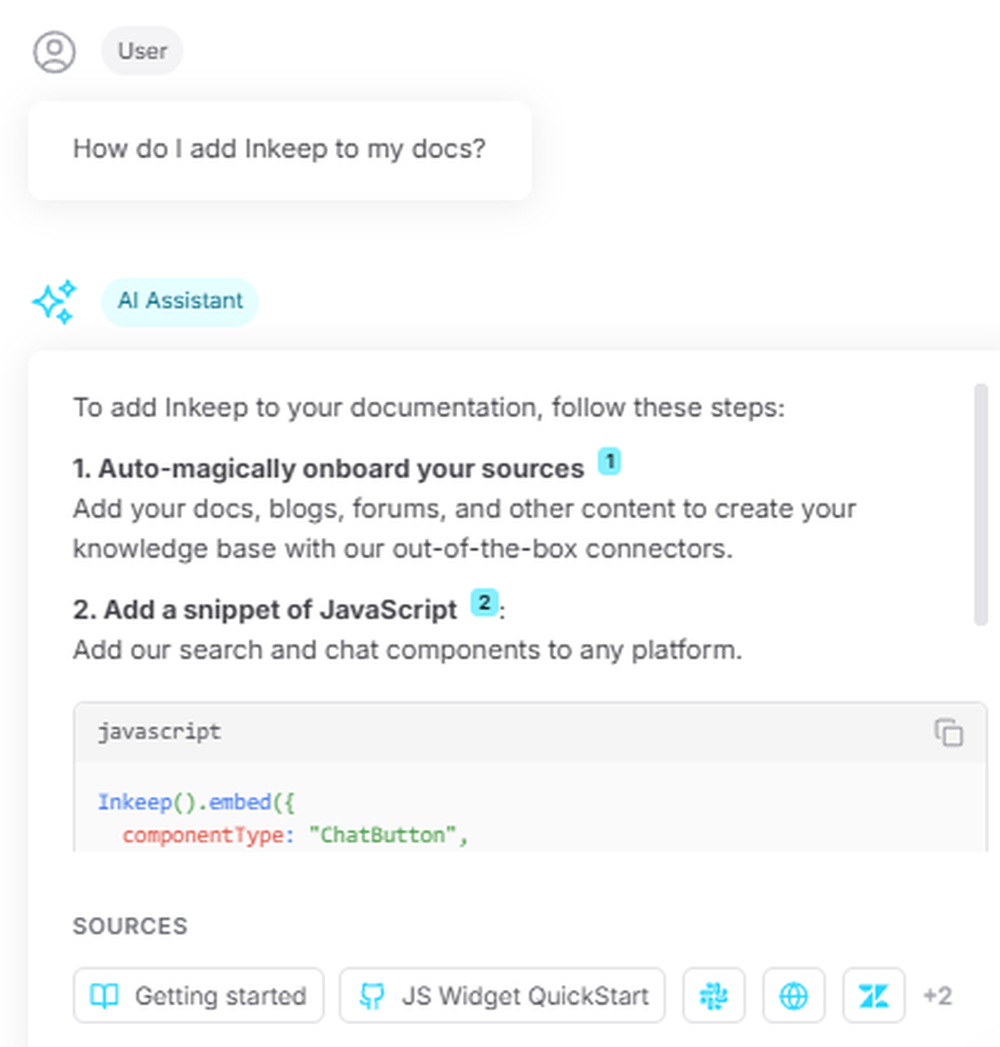
Task: Click the AI Assistant sparkle icon
Action: 54,301
